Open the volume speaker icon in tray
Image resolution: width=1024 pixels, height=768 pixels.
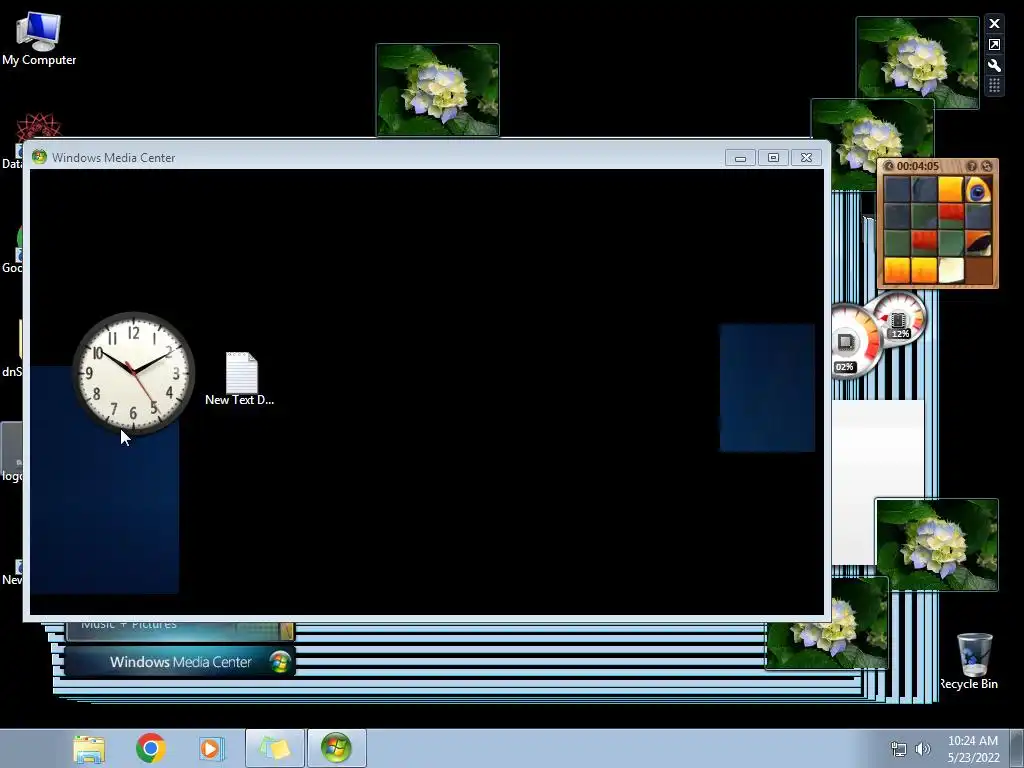[x=923, y=749]
